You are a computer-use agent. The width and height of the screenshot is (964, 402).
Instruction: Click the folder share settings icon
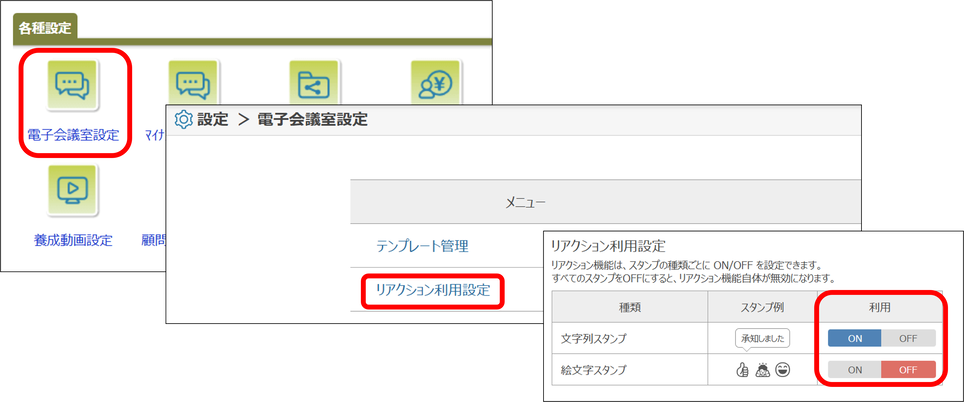(x=314, y=85)
